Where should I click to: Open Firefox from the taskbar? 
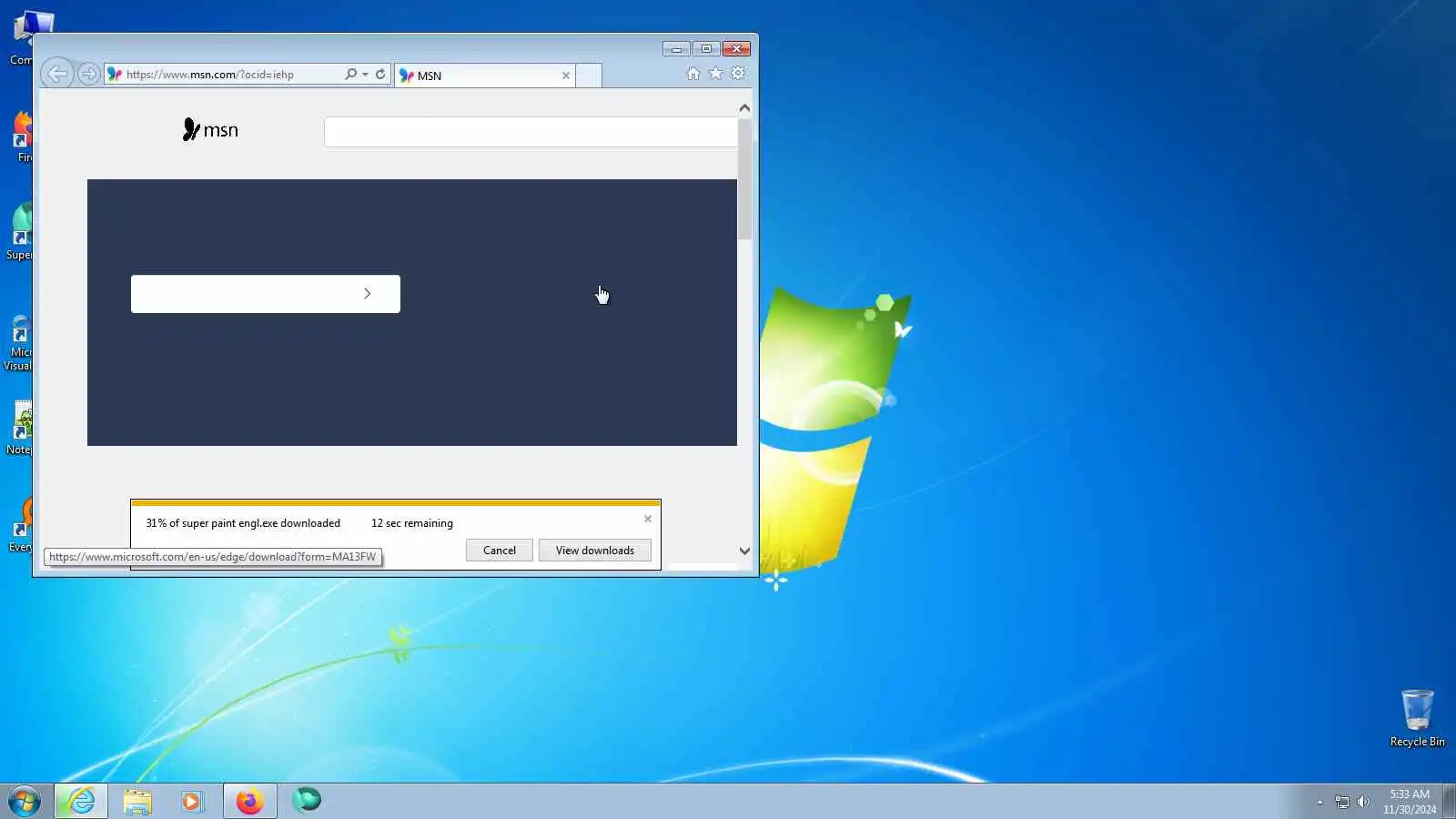[249, 801]
